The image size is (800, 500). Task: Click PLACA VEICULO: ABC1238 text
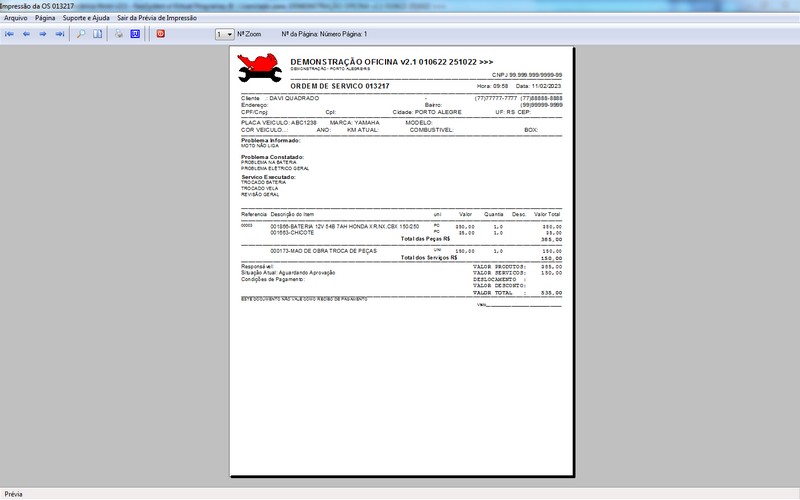point(279,123)
